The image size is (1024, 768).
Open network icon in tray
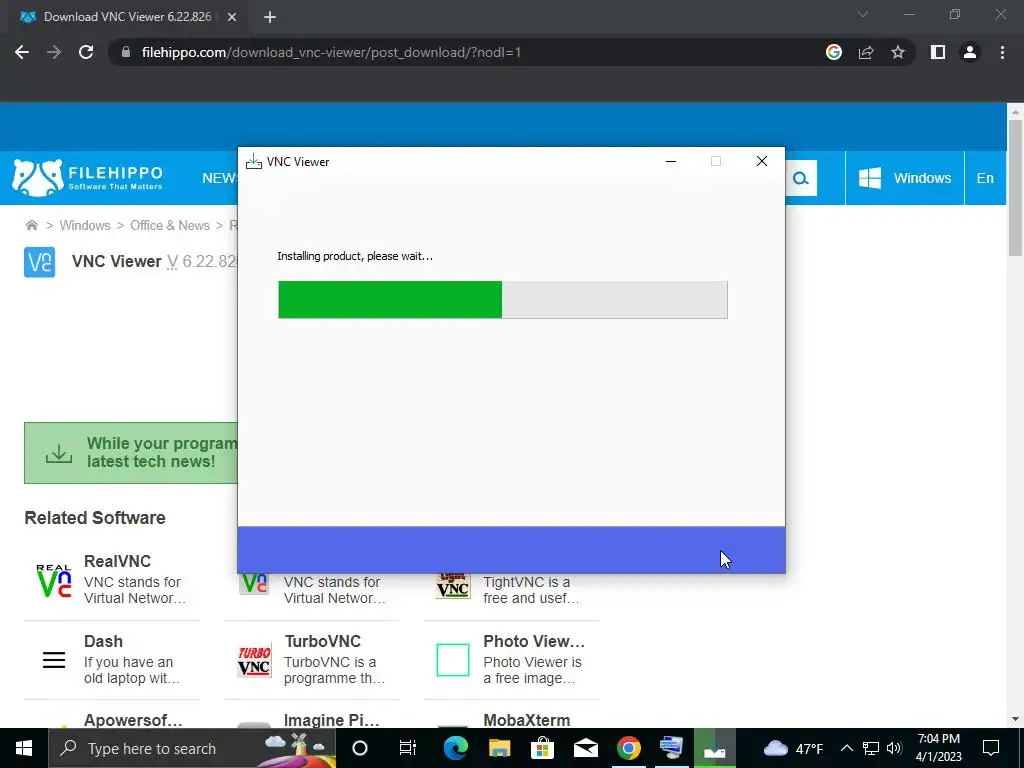[871, 748]
